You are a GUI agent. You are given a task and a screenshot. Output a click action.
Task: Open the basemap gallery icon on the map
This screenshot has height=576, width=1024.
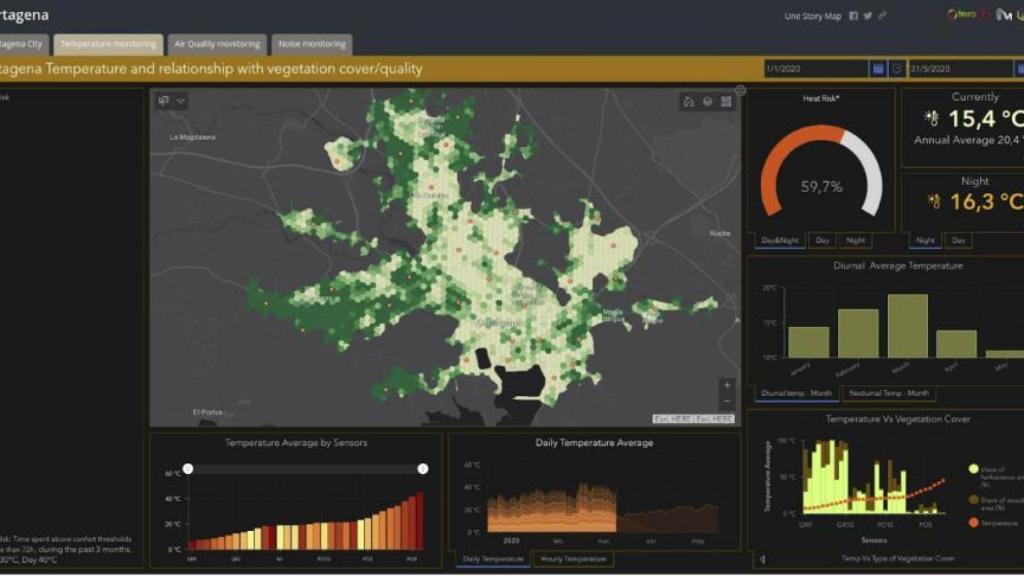click(x=727, y=101)
